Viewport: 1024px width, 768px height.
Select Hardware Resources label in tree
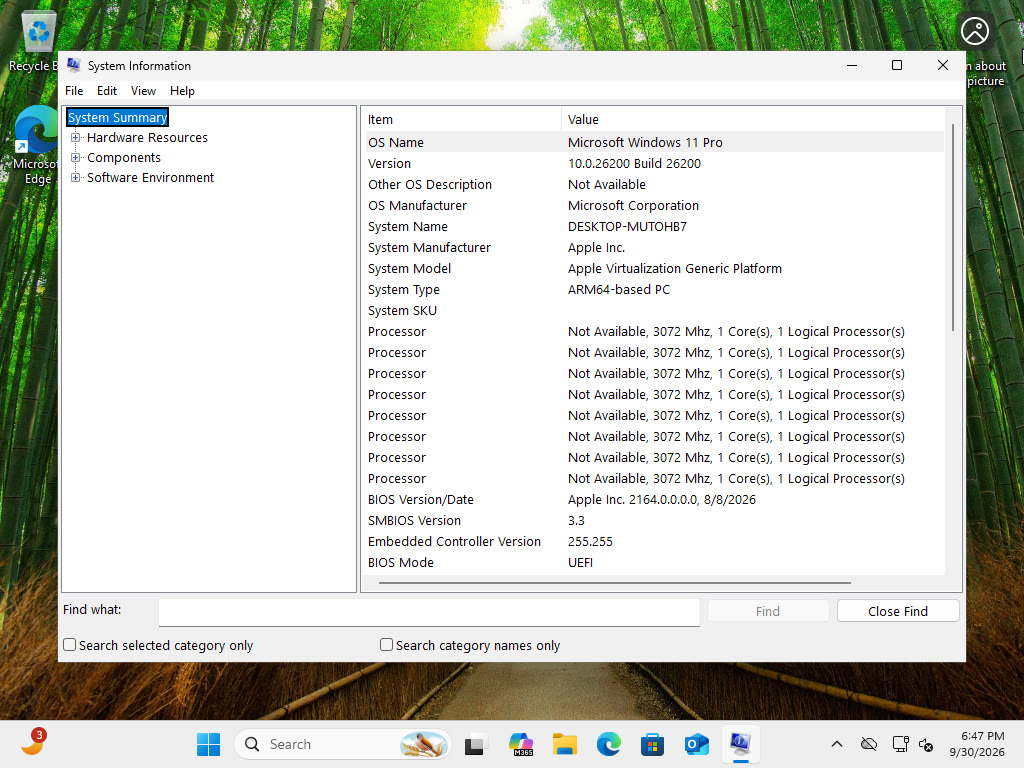(x=148, y=138)
